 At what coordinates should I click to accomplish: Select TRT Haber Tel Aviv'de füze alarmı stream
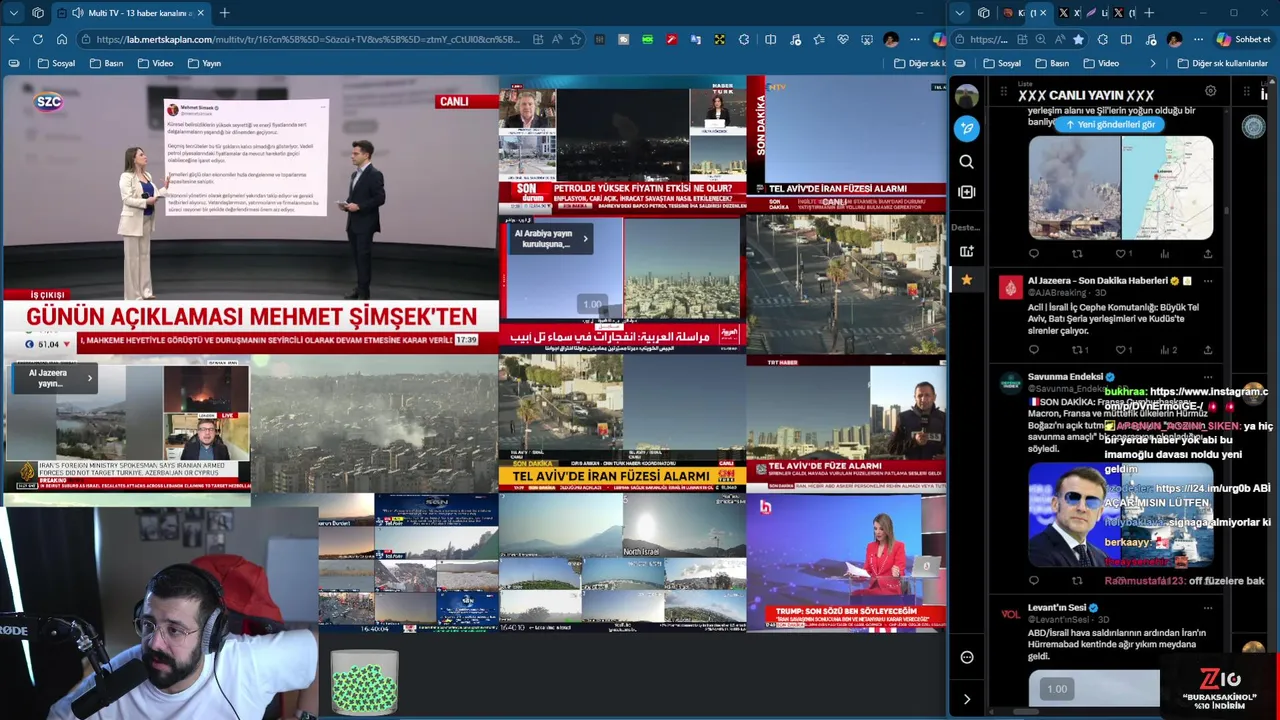(846, 423)
